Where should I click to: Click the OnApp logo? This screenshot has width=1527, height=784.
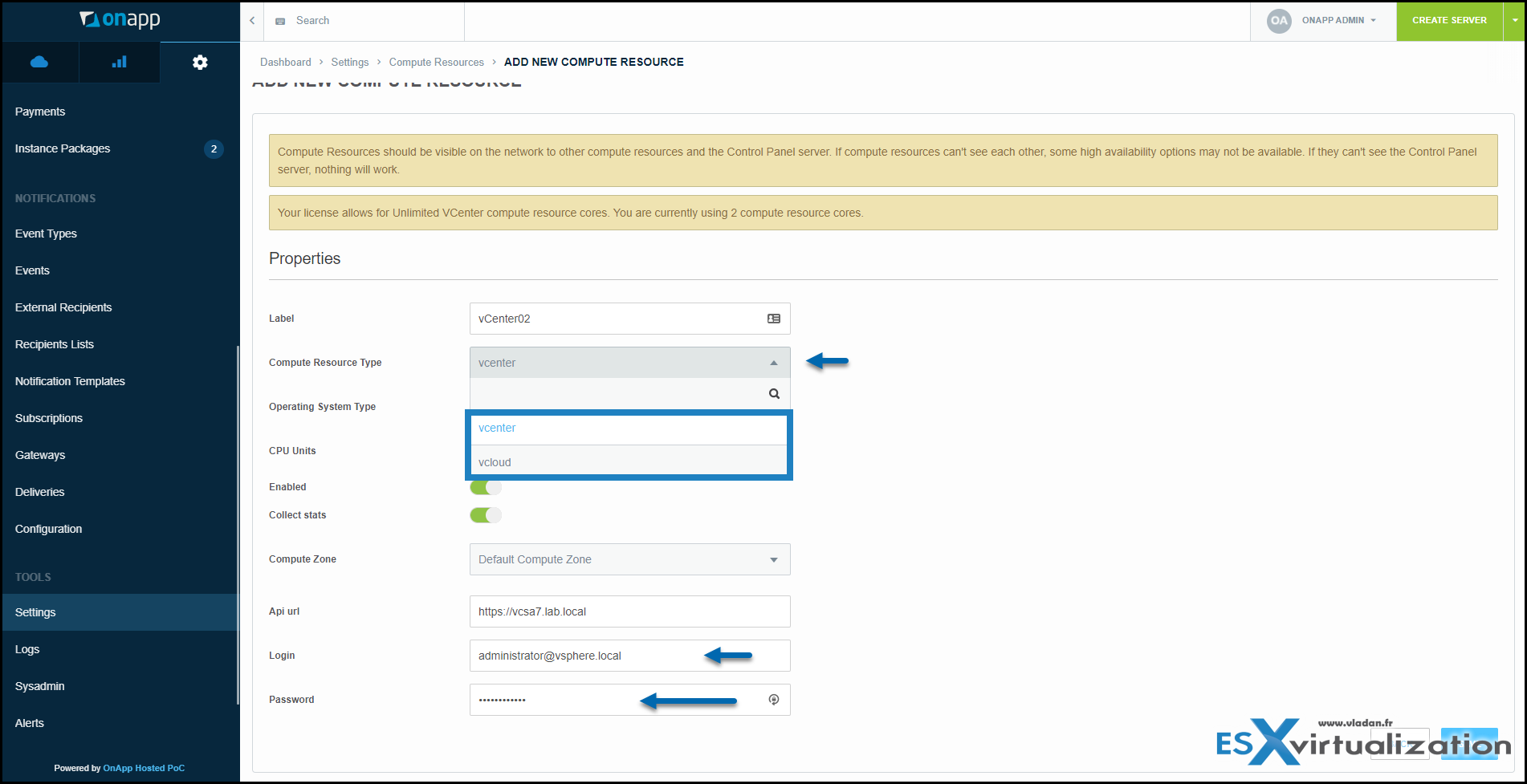[120, 19]
